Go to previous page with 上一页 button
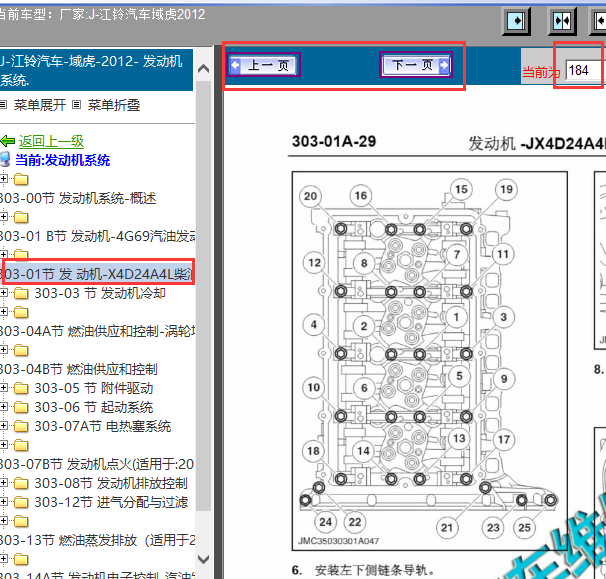 pyautogui.click(x=263, y=65)
